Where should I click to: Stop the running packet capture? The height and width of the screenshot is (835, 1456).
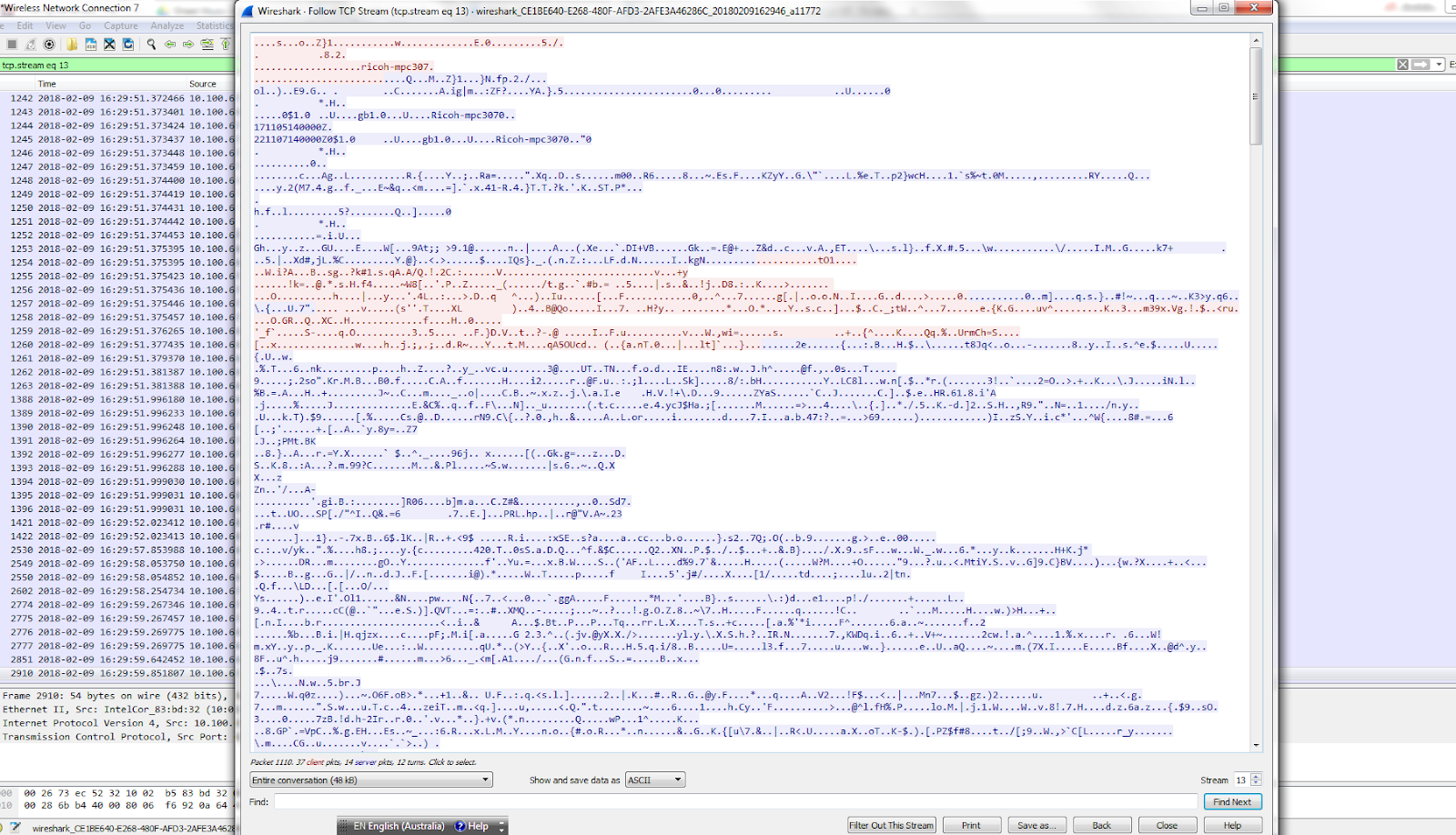tap(12, 44)
